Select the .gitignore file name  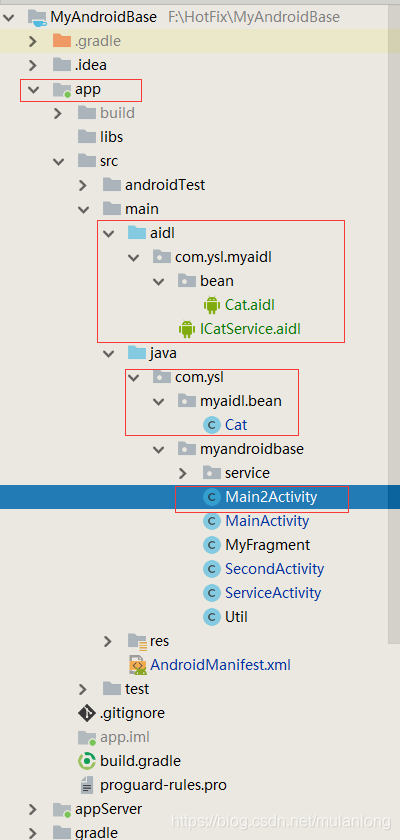pyautogui.click(x=132, y=714)
